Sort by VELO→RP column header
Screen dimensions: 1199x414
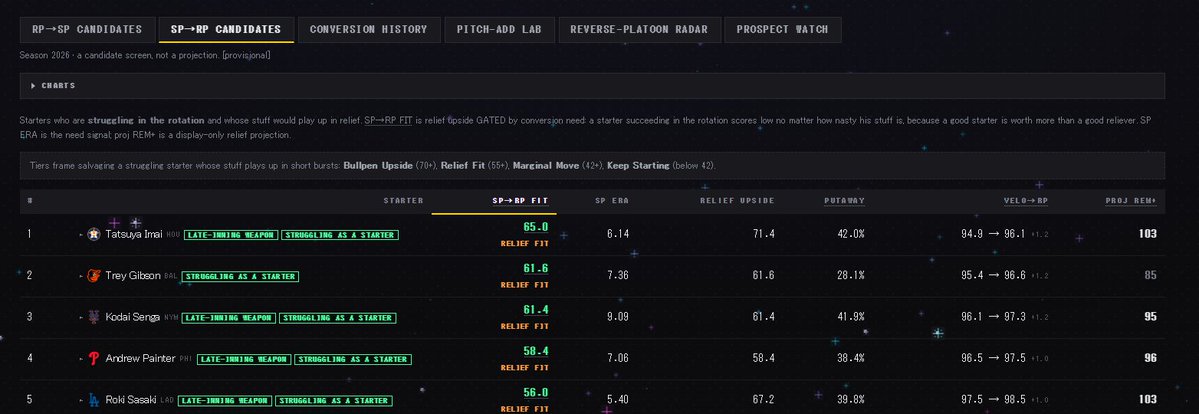(1025, 201)
